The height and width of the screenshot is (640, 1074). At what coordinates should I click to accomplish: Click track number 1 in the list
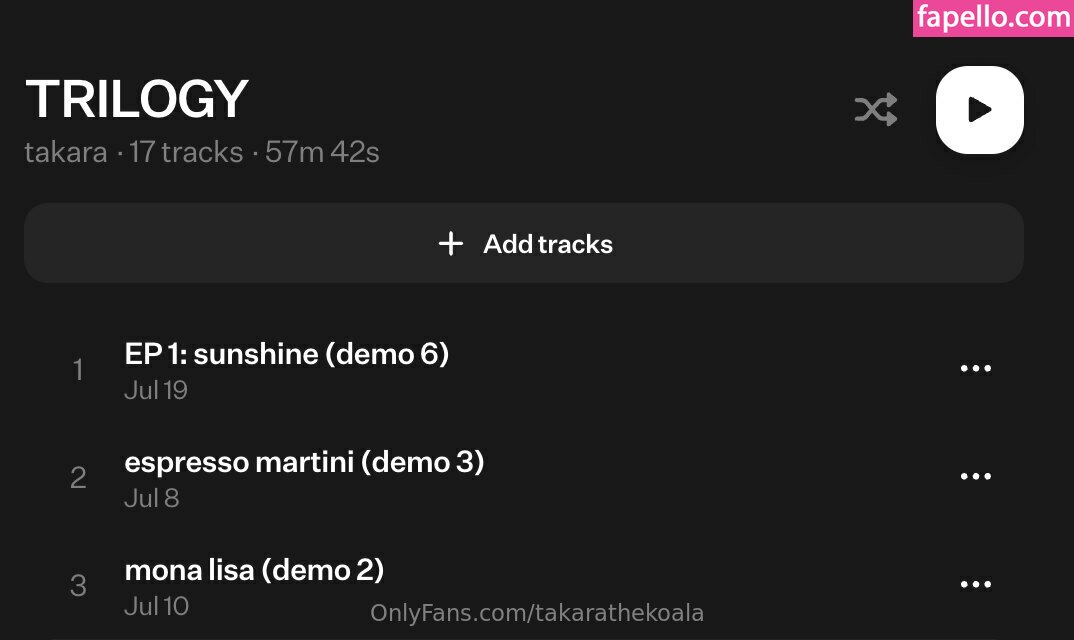coord(78,370)
